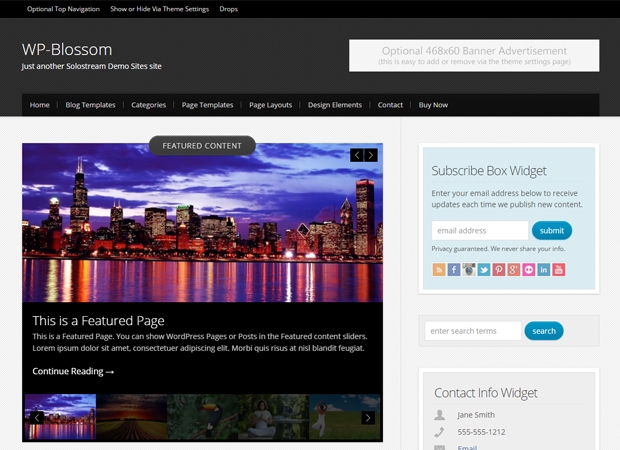This screenshot has height=450, width=620.
Task: Open the Twitter social icon
Action: [x=484, y=270]
